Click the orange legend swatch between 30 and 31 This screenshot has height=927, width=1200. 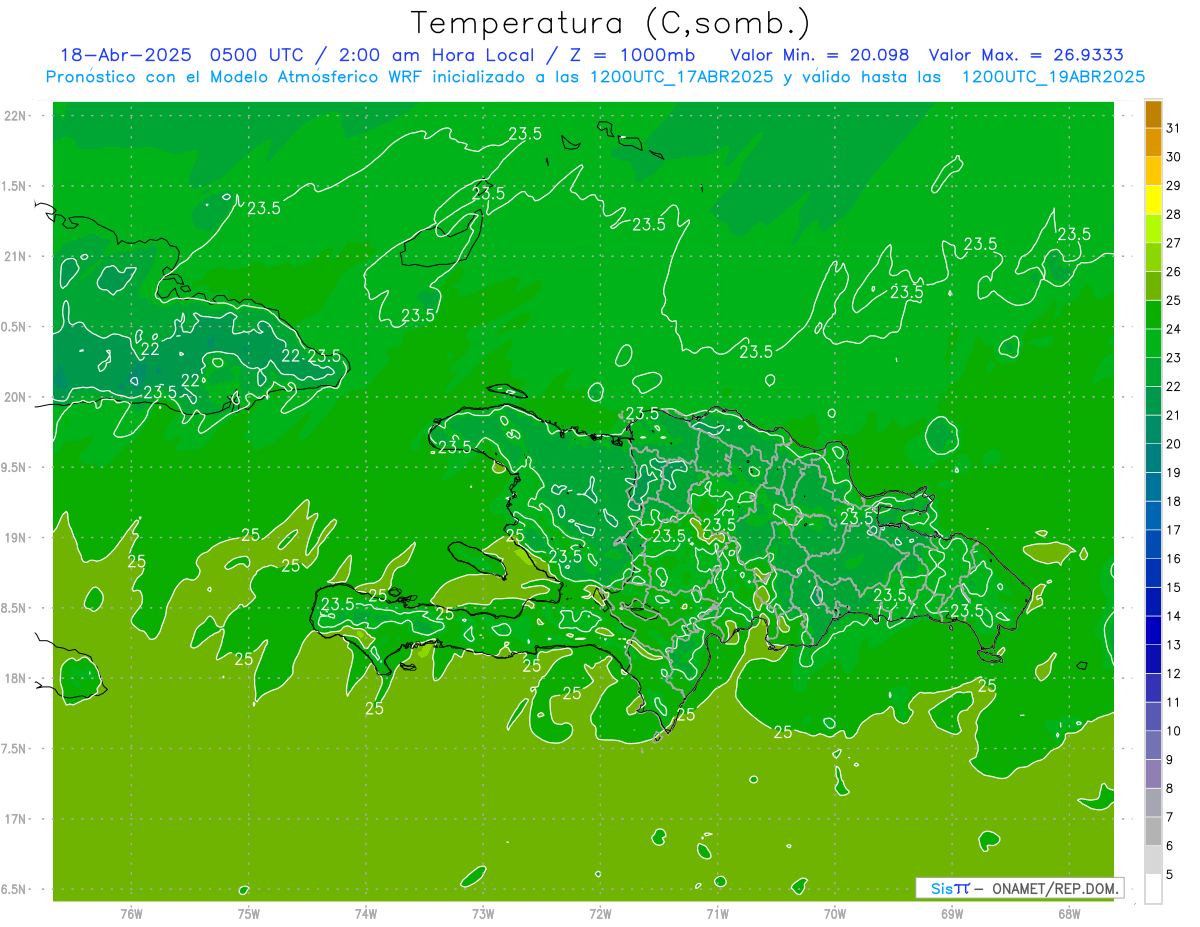(x=1153, y=142)
